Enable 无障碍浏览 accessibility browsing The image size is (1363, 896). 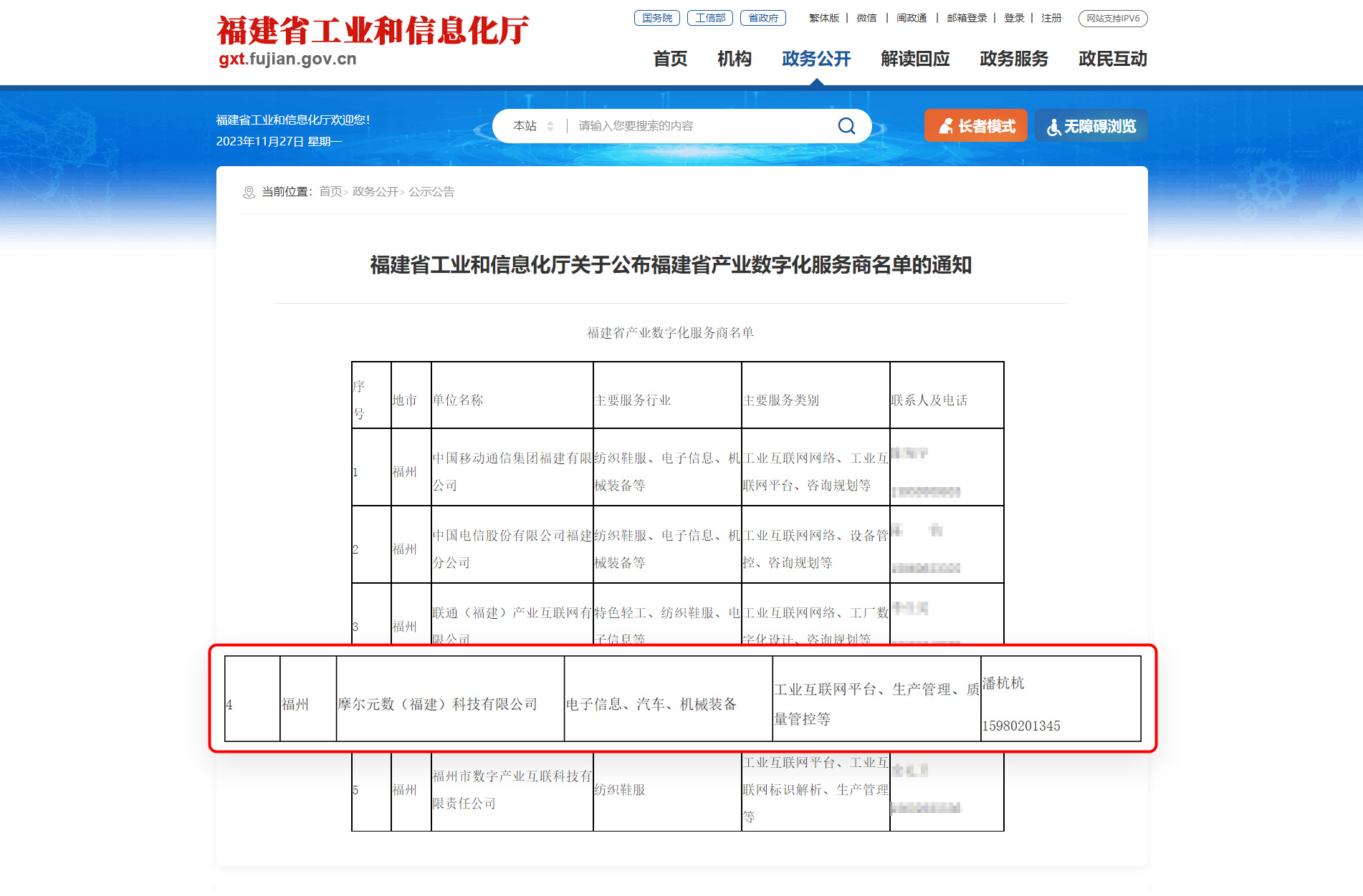(x=1091, y=125)
